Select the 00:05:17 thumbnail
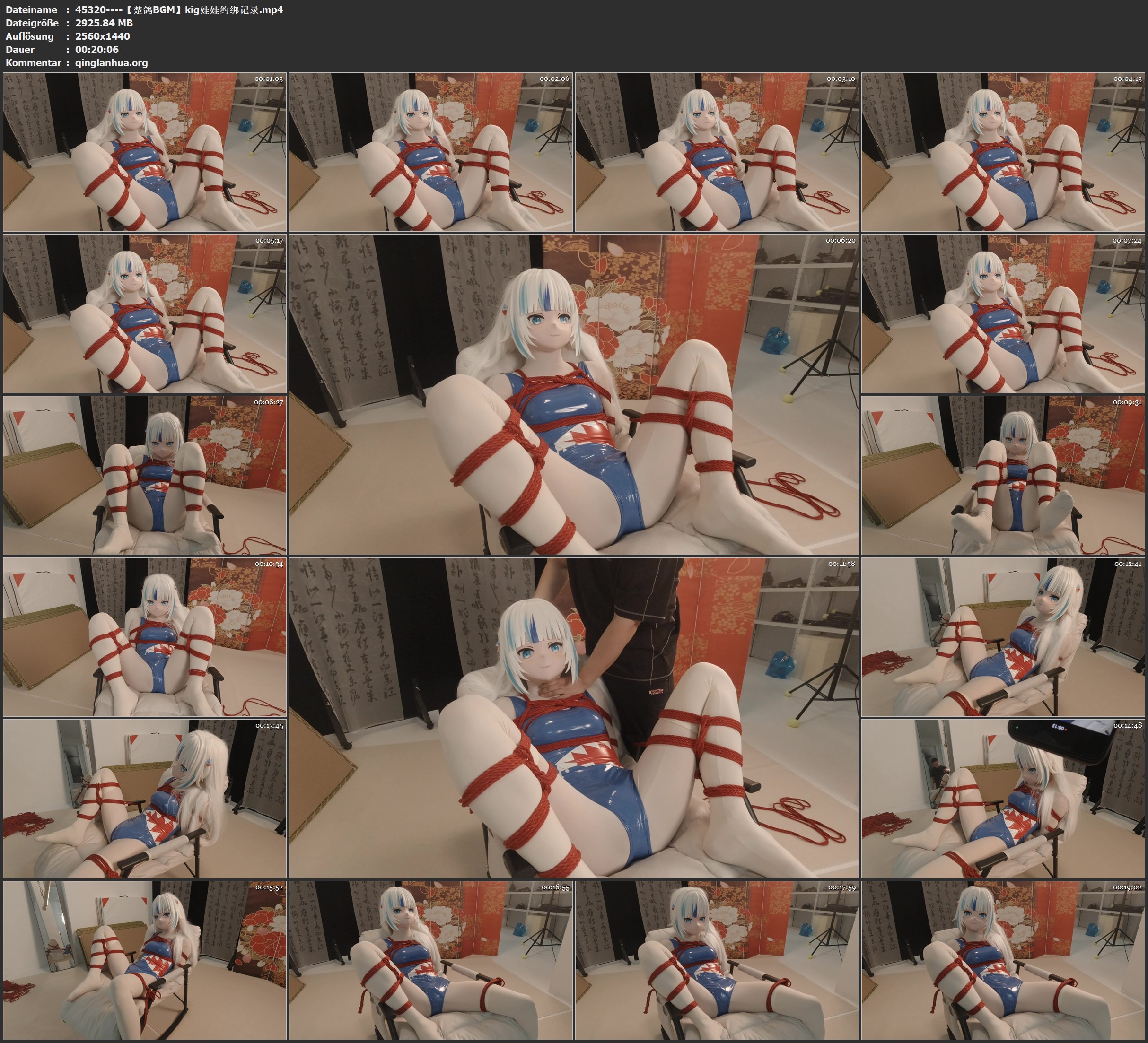1148x1043 pixels. (x=145, y=313)
